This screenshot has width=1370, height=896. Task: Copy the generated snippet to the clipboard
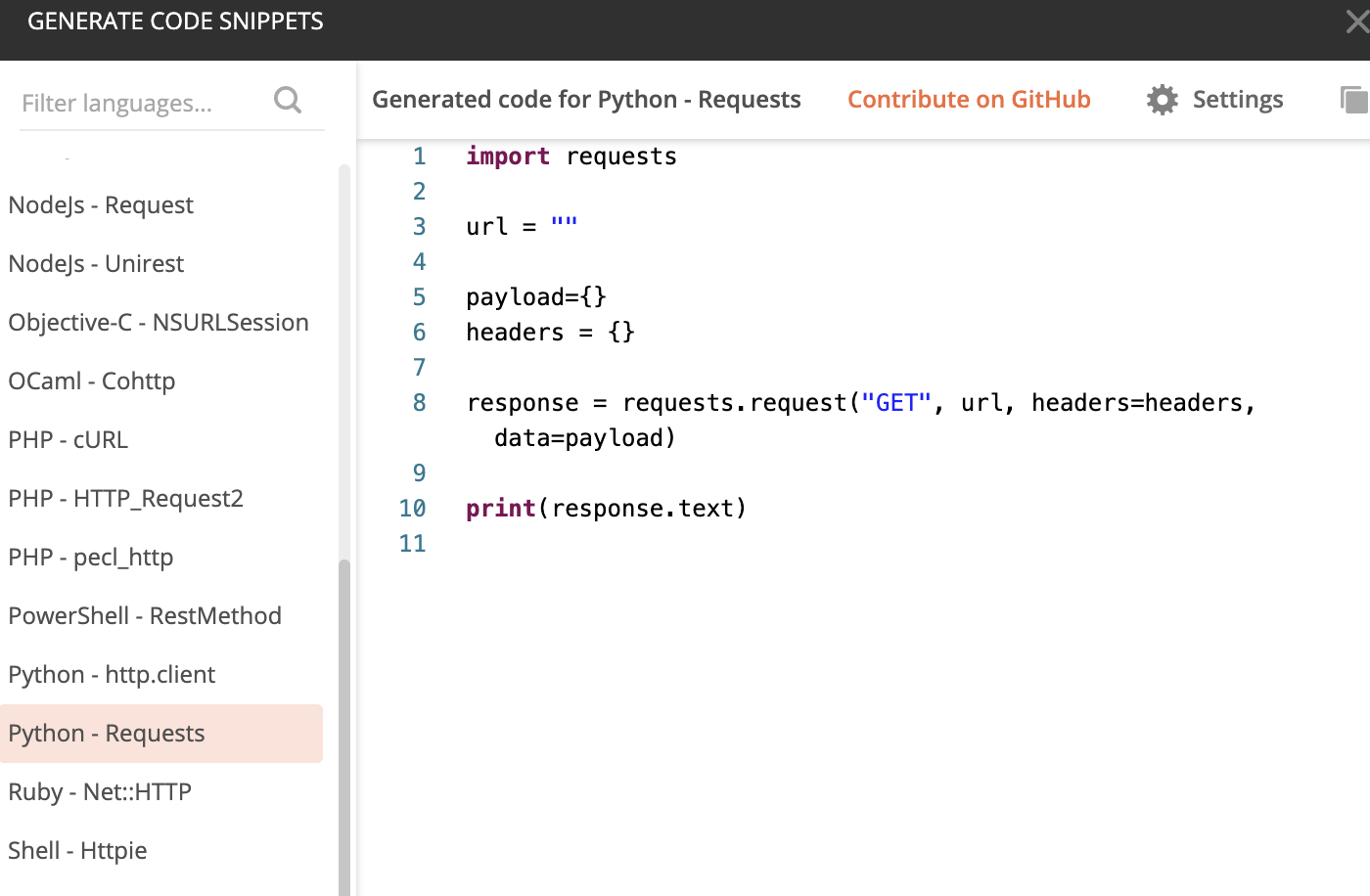pos(1354,100)
